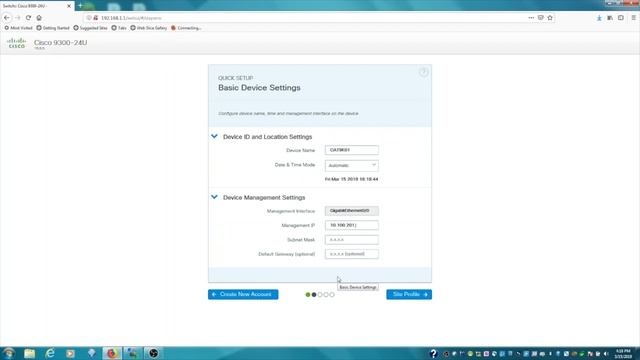This screenshot has height=360, width=640.
Task: Click the second dark wizard step dot
Action: tap(314, 295)
